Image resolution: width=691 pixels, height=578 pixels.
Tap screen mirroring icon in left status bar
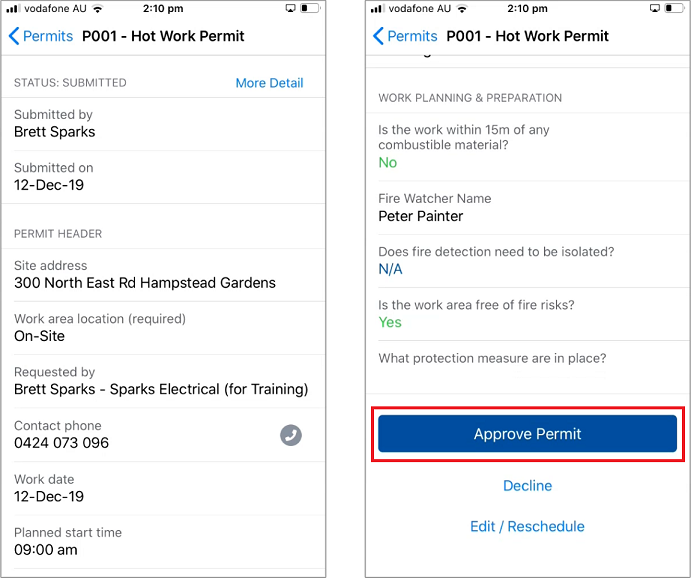coord(290,8)
